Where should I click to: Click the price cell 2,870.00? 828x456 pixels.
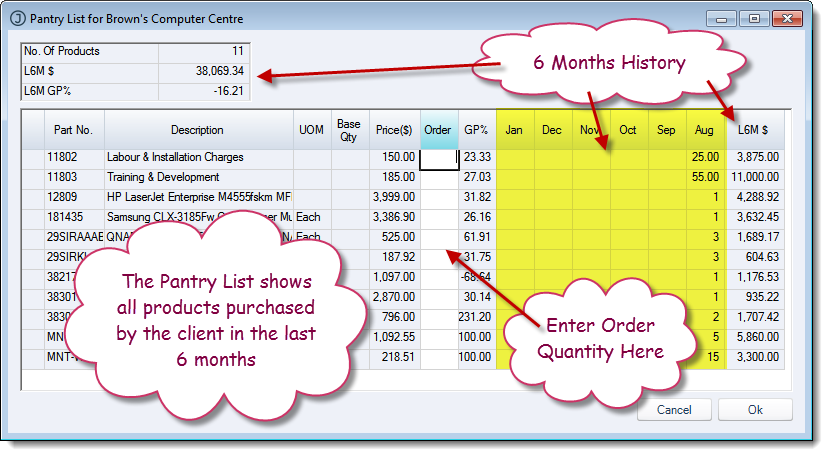click(394, 297)
